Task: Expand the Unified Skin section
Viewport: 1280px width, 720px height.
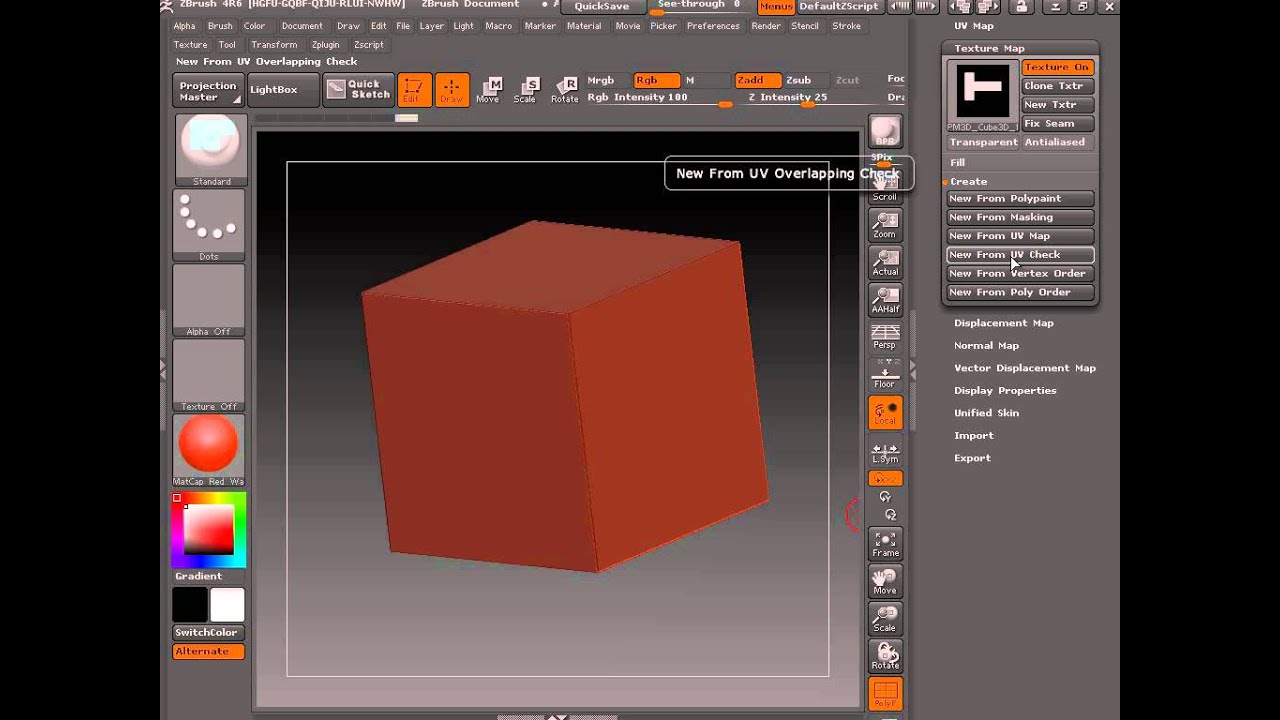Action: click(x=986, y=413)
